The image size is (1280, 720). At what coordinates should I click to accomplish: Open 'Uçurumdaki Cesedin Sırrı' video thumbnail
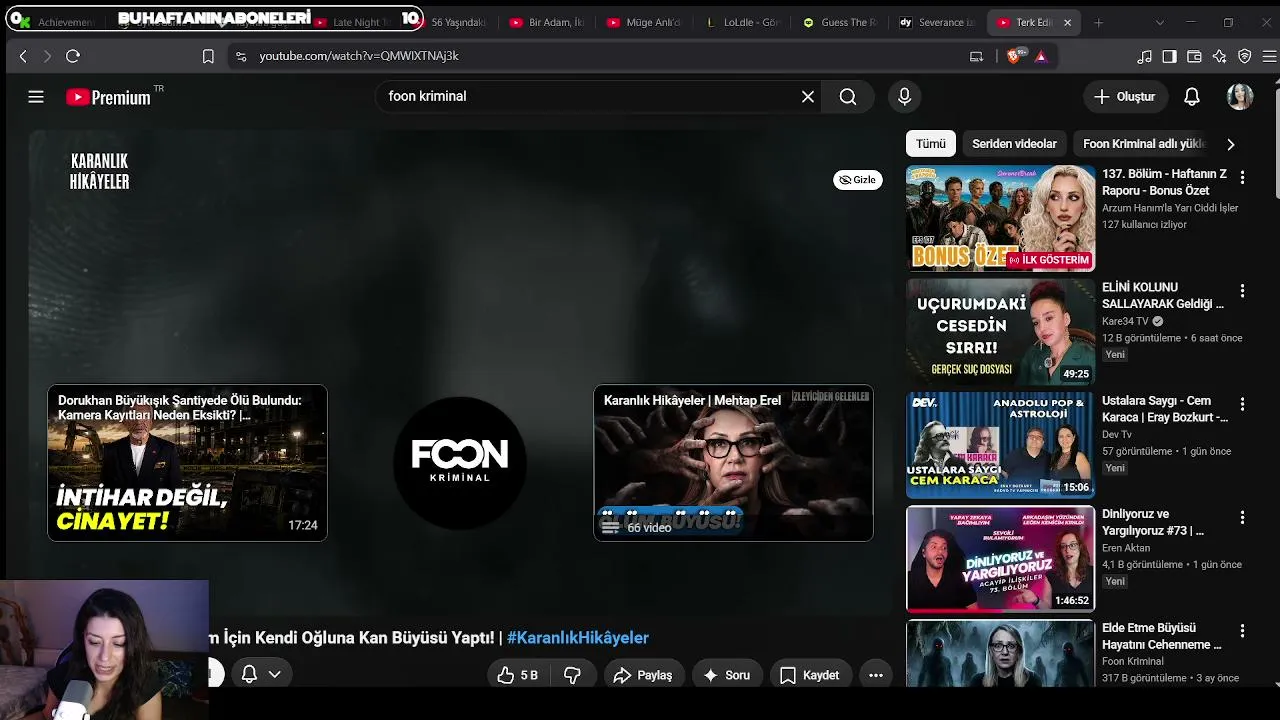(1000, 332)
